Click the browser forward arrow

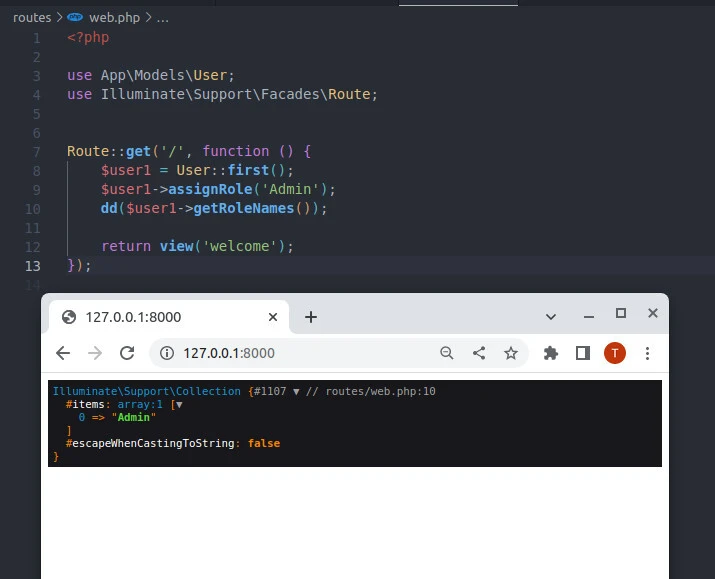(x=95, y=353)
